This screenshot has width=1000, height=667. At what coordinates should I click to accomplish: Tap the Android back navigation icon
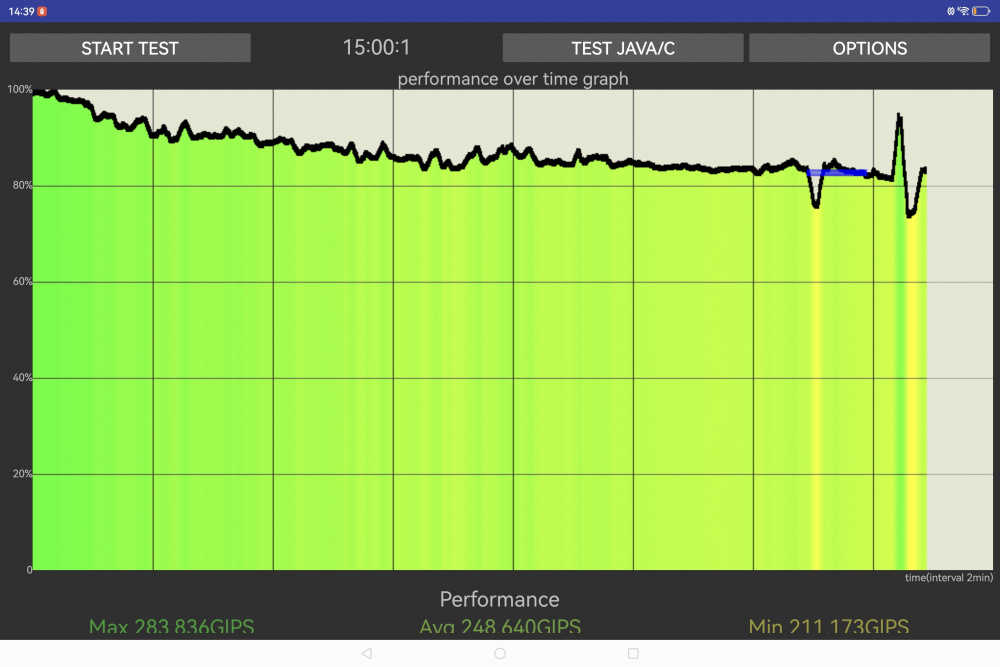point(366,653)
